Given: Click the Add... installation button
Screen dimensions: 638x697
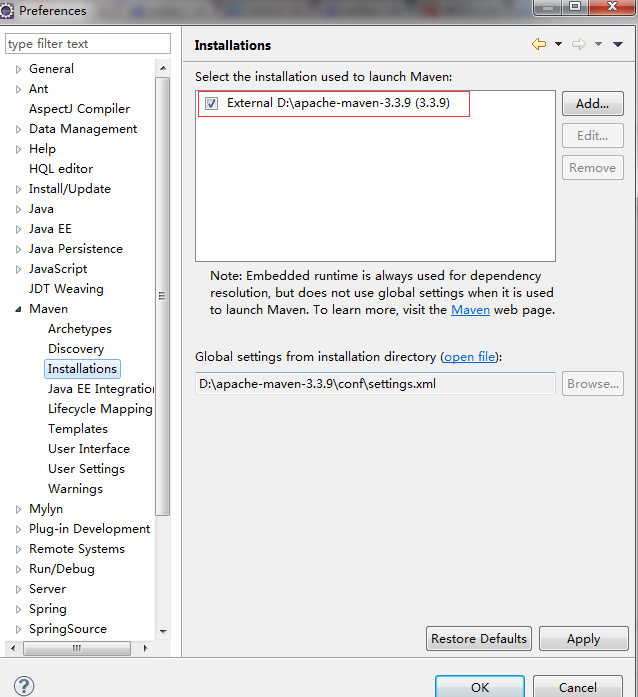Looking at the screenshot, I should click(593, 104).
